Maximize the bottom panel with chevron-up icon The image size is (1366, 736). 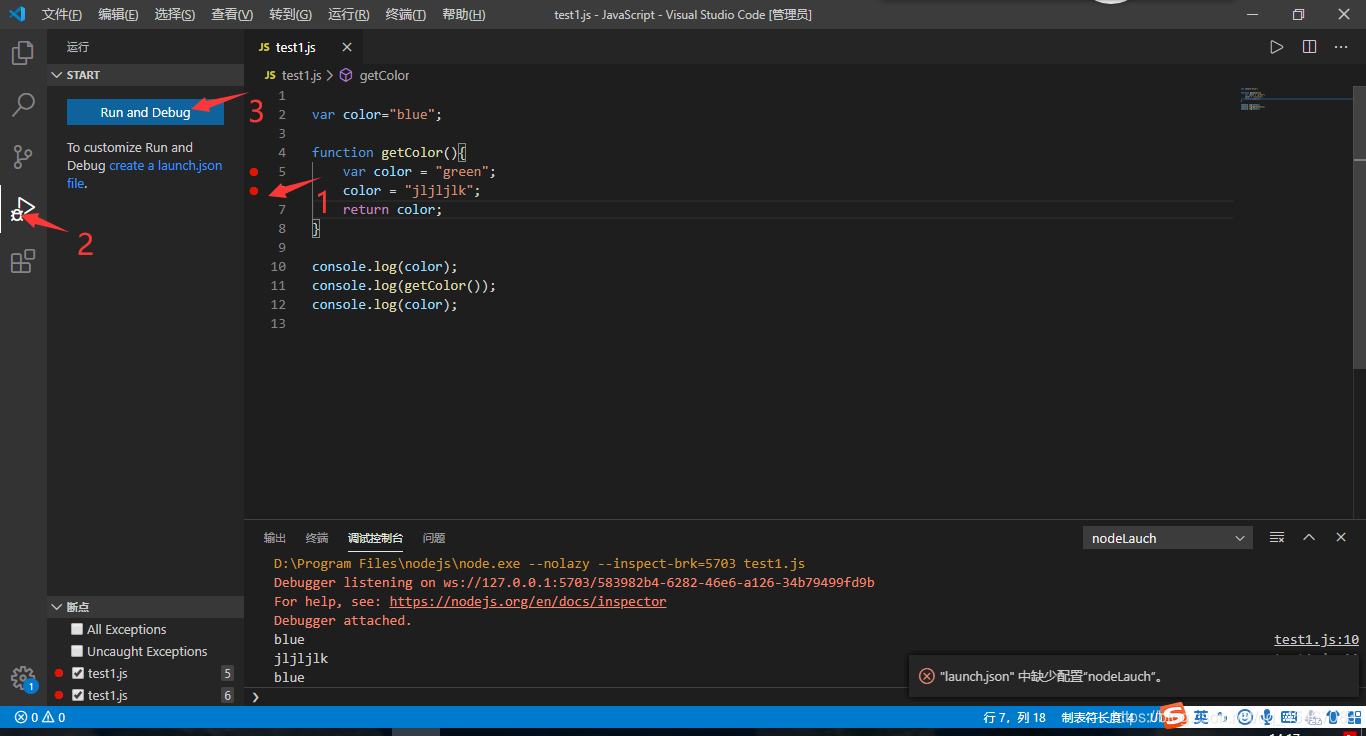(1309, 537)
